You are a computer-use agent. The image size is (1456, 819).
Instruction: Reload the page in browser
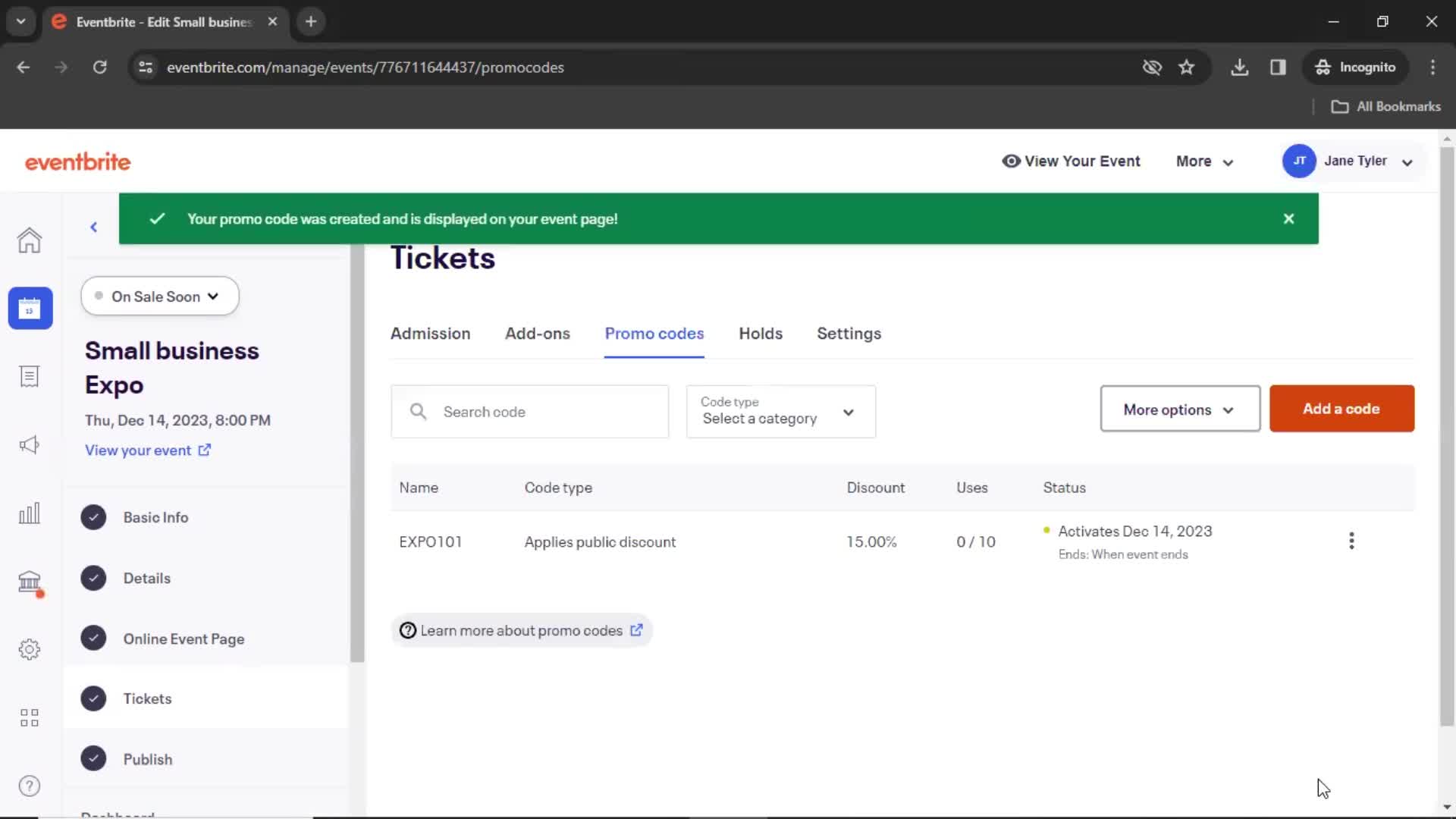click(99, 67)
